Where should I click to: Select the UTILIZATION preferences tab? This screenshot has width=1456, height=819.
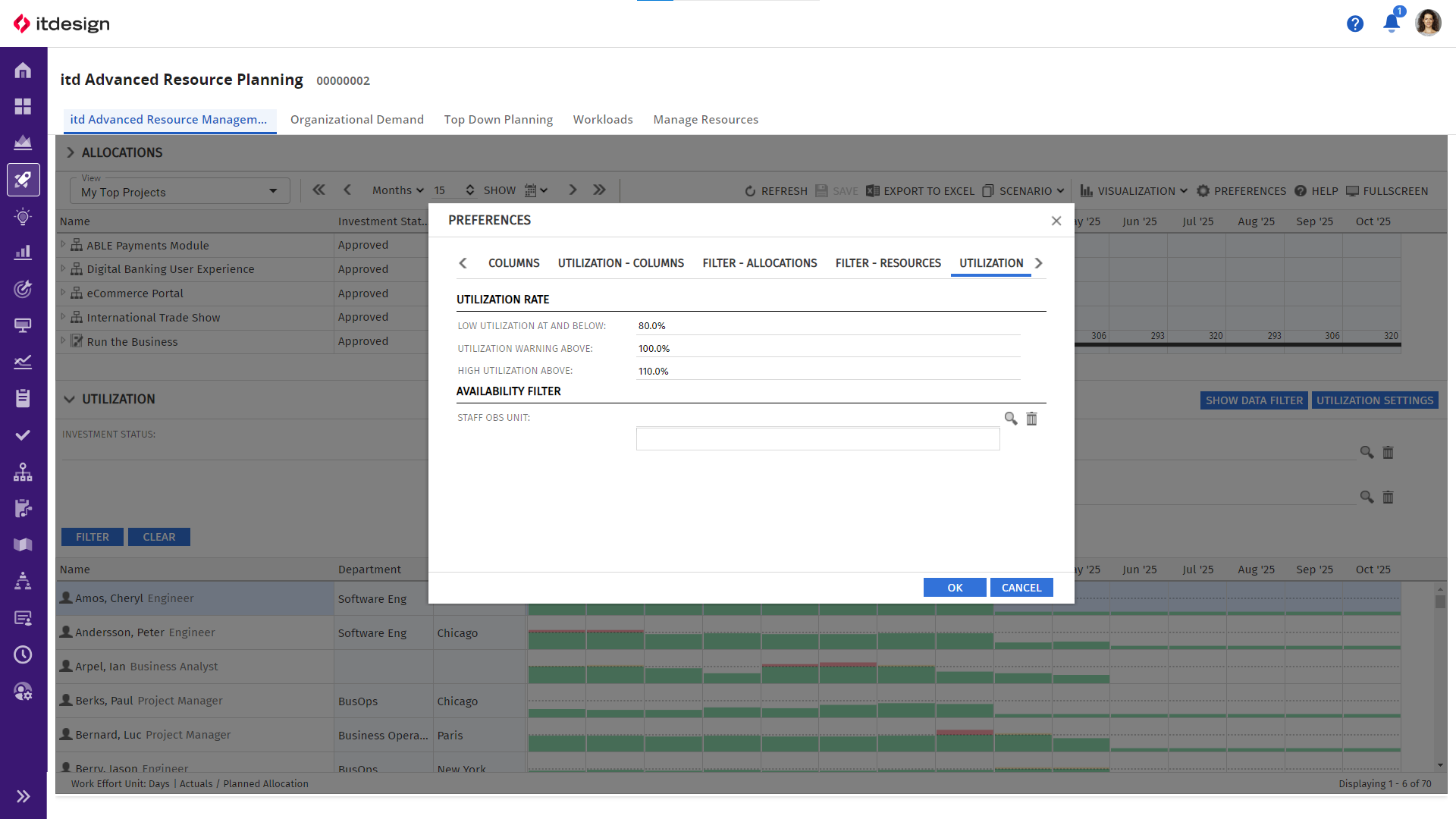pos(990,263)
